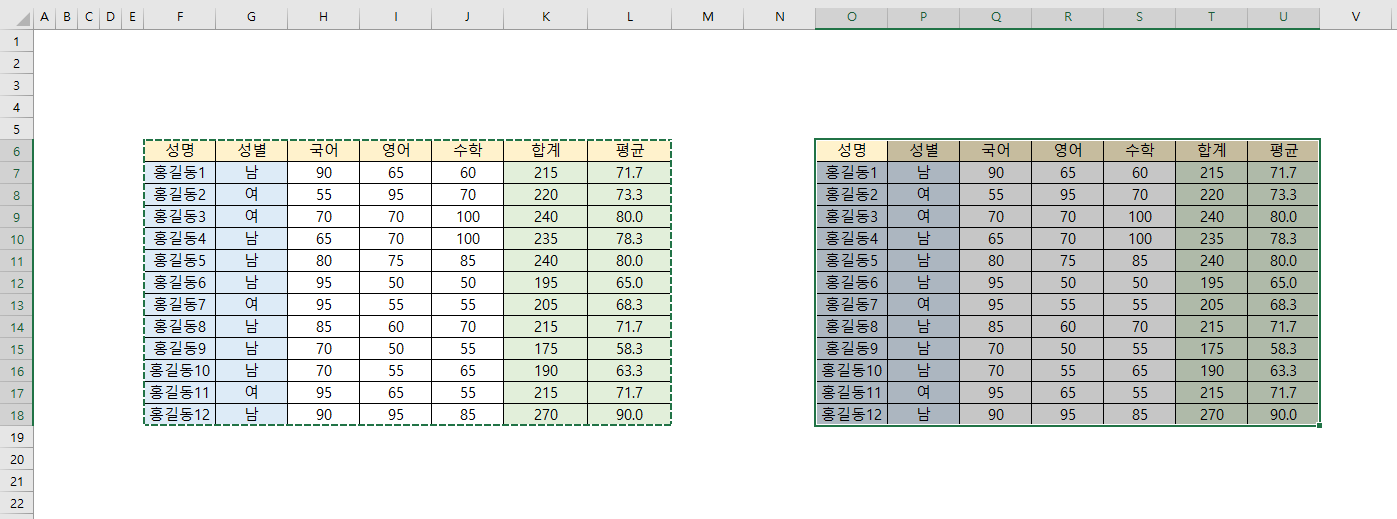The width and height of the screenshot is (1397, 519).
Task: Select cell U8 showing 73.3
Action: click(1283, 194)
